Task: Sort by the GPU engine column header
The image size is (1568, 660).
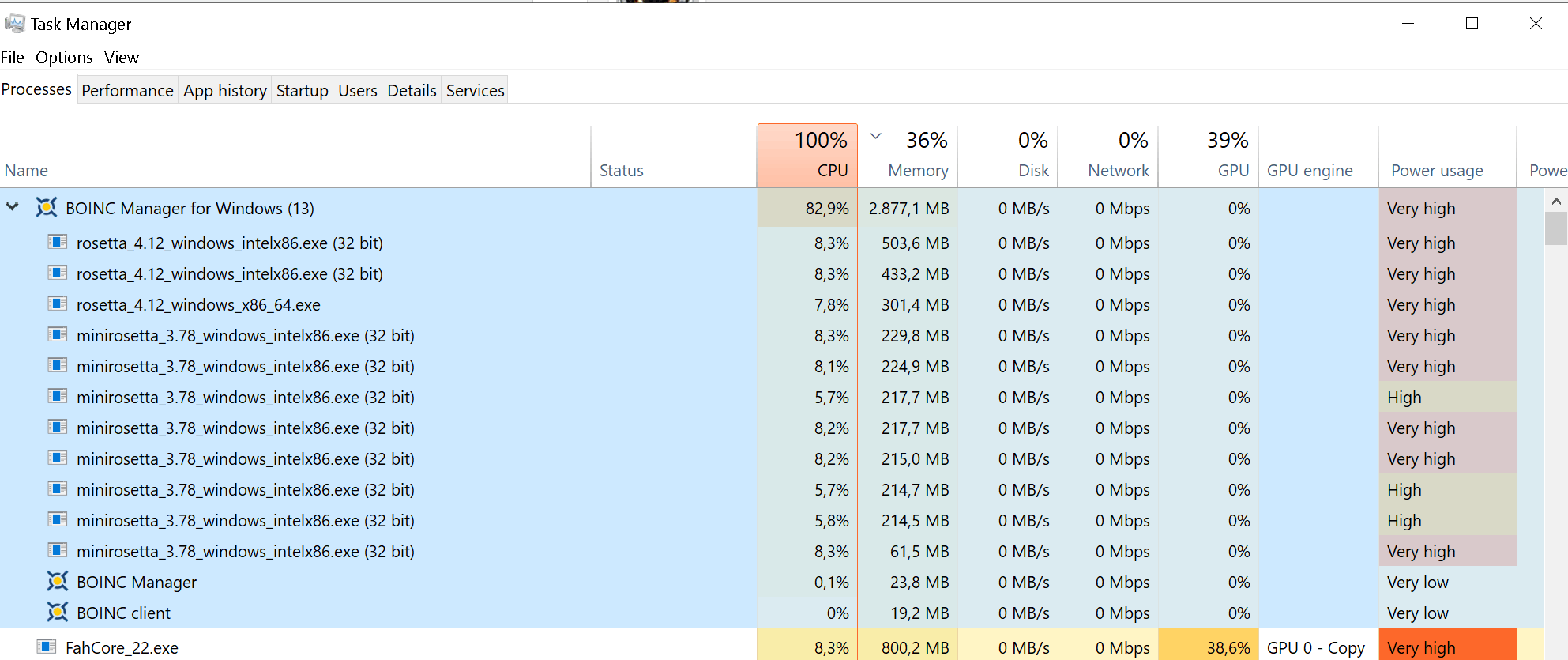Action: tap(1310, 171)
